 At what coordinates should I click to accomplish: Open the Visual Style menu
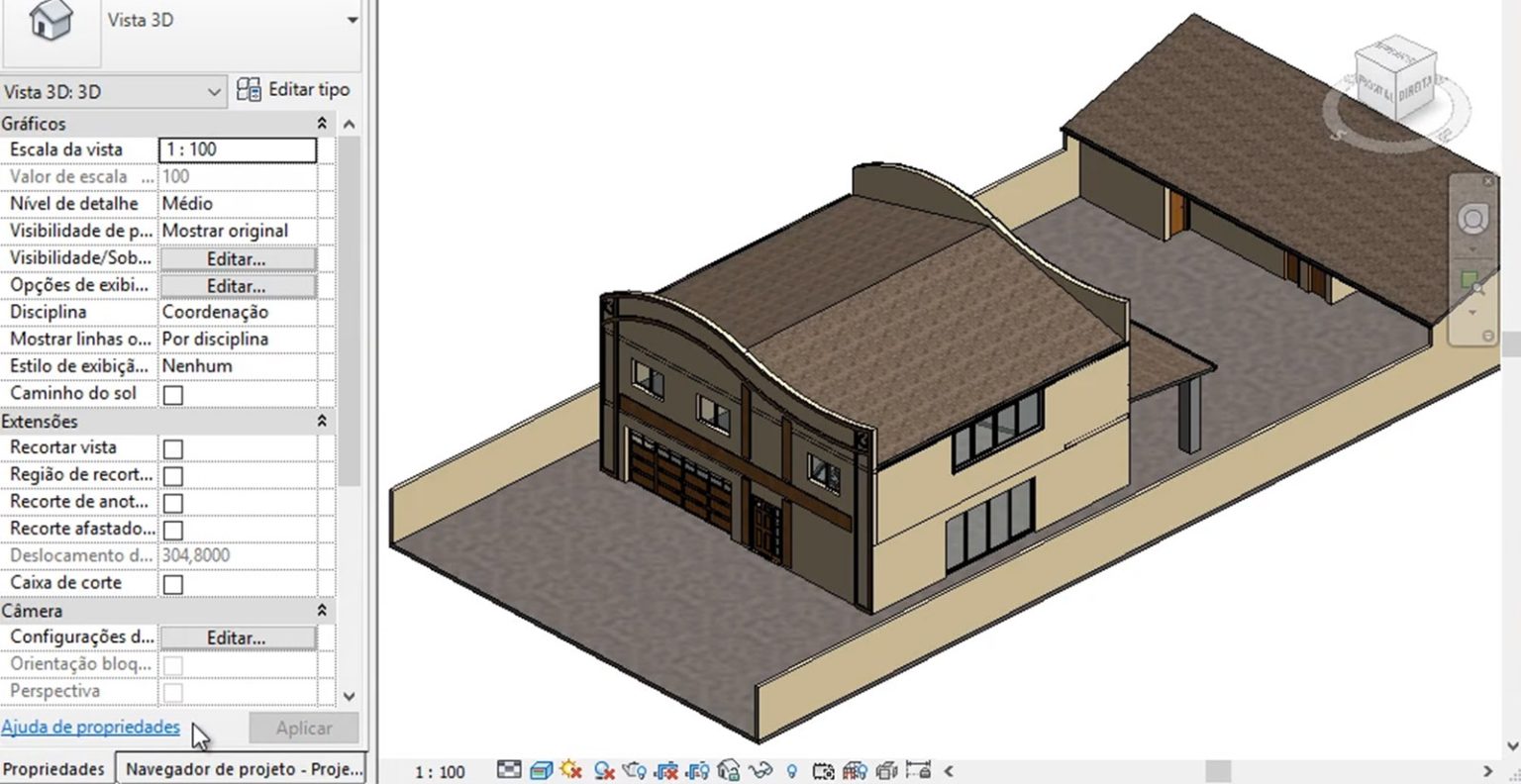pos(542,770)
